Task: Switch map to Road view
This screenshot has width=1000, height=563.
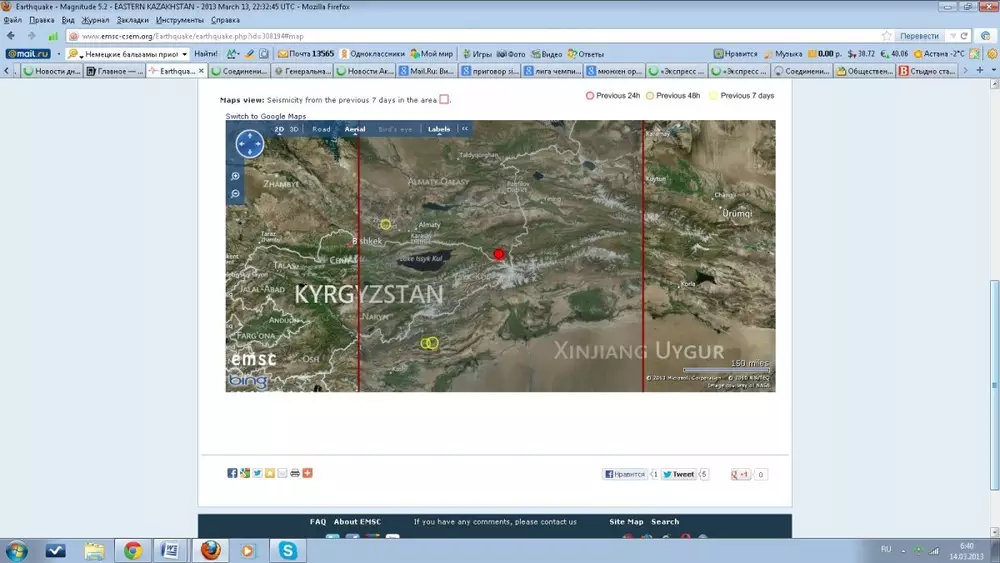Action: pyautogui.click(x=321, y=129)
